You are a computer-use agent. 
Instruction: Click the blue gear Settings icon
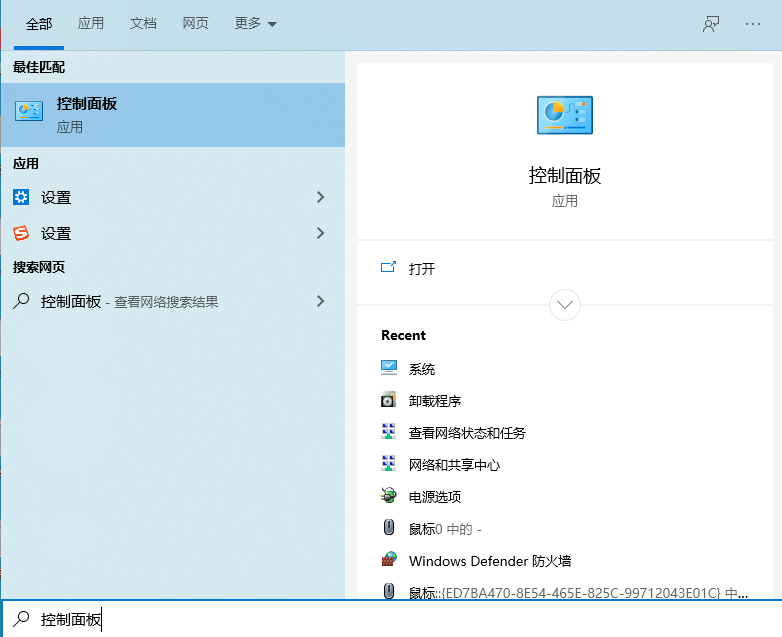click(x=21, y=198)
